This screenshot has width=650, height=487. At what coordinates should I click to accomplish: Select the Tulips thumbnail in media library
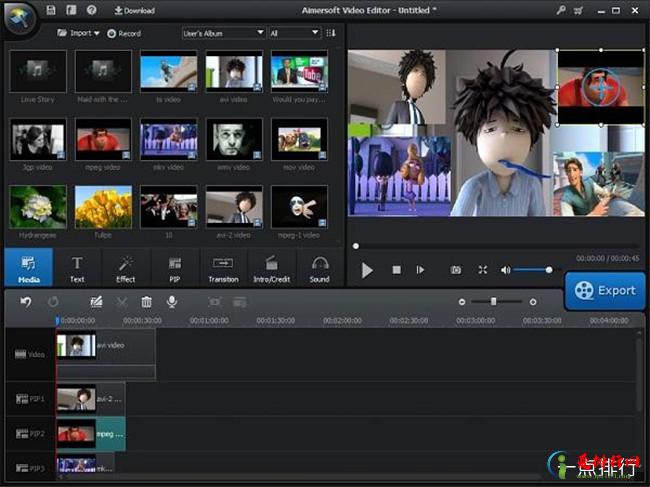click(x=103, y=205)
